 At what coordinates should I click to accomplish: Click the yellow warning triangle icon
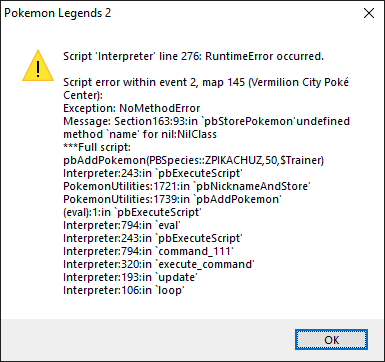(38, 66)
